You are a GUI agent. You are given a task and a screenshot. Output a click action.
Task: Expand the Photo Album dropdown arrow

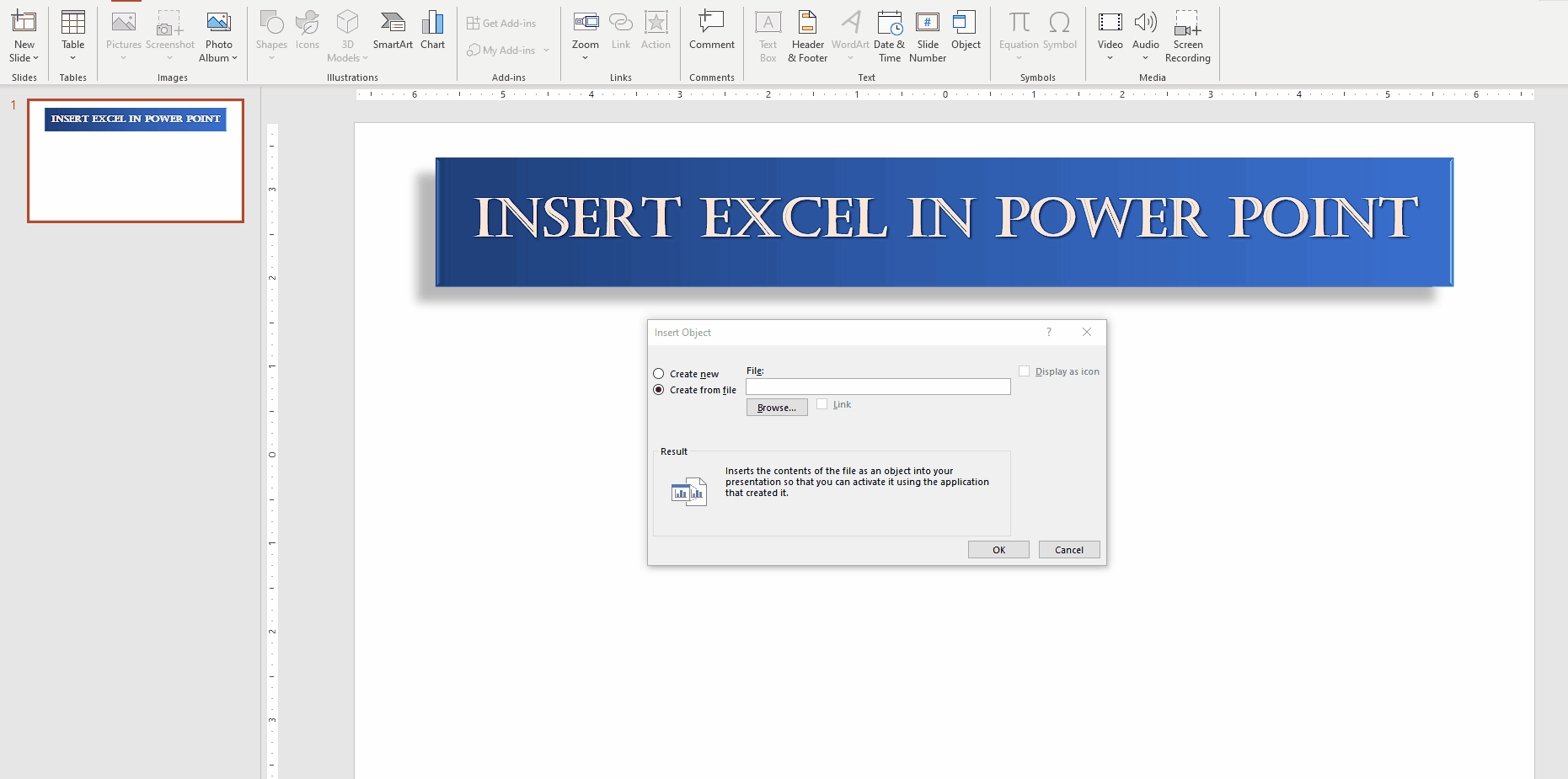(x=234, y=58)
